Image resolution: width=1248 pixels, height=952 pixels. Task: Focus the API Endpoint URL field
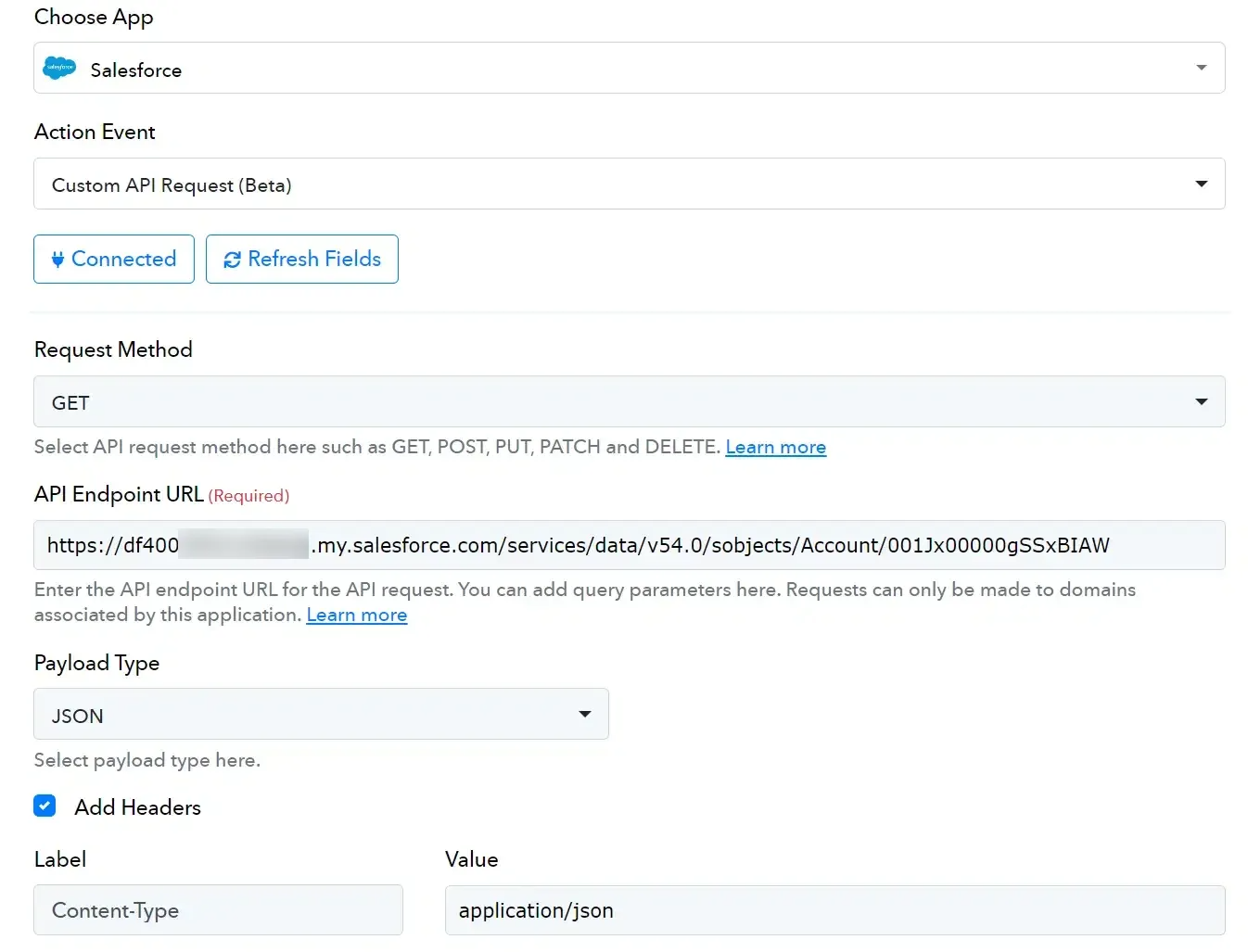630,545
